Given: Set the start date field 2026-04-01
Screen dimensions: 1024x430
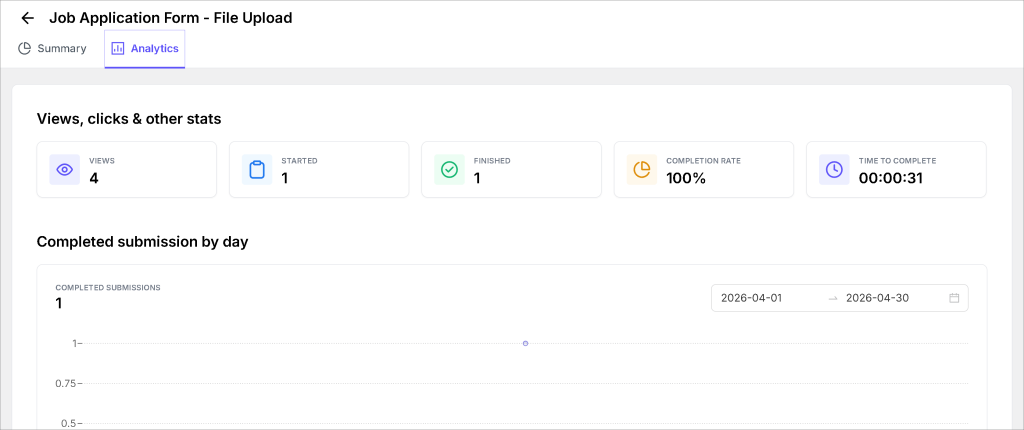Looking at the screenshot, I should [x=751, y=298].
